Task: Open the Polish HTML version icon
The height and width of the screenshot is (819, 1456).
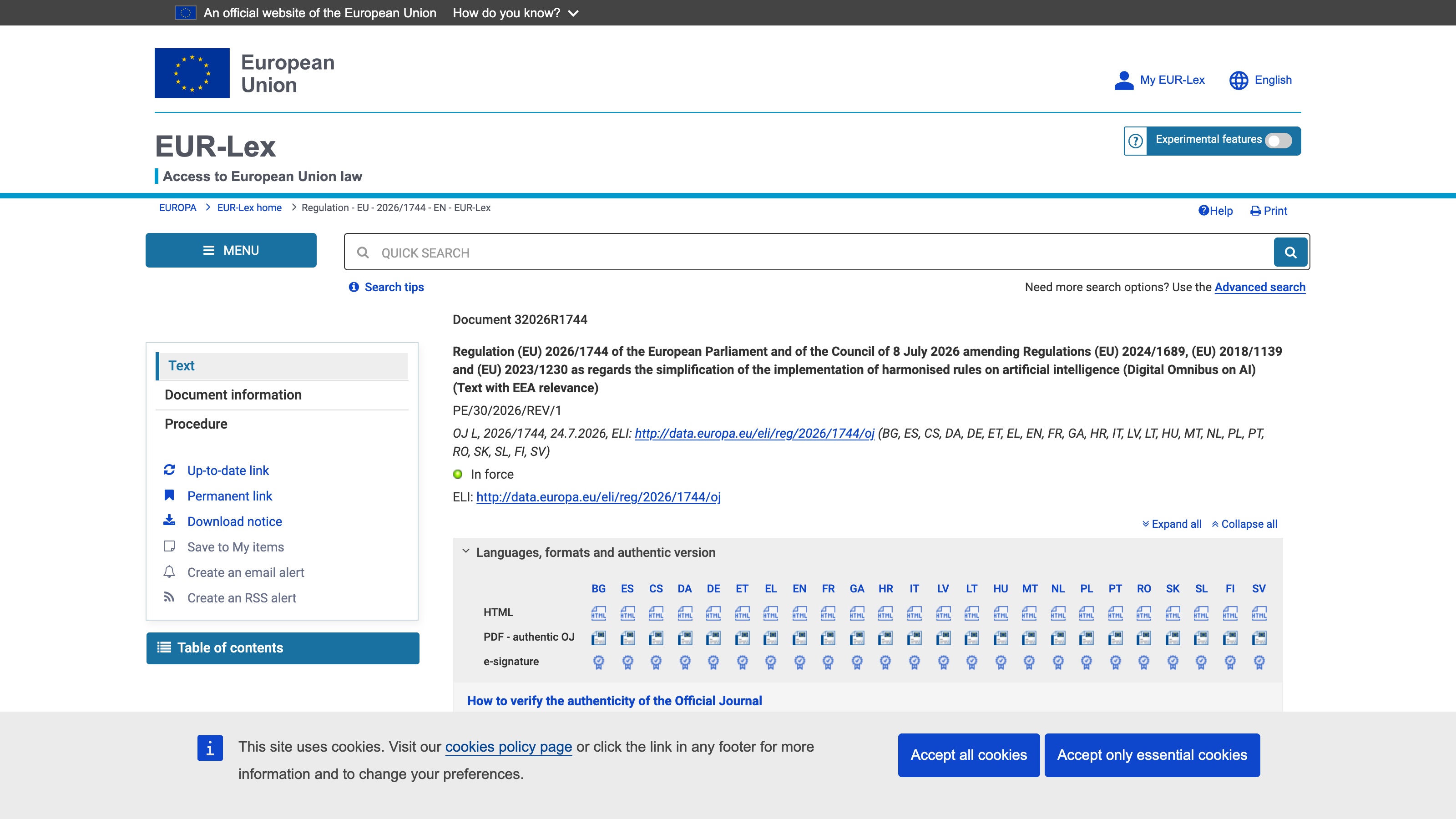Action: 1087,613
